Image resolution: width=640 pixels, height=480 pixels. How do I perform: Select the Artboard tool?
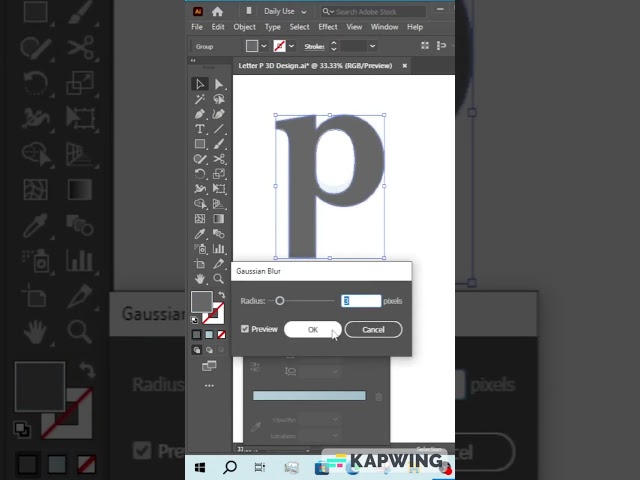[200, 264]
